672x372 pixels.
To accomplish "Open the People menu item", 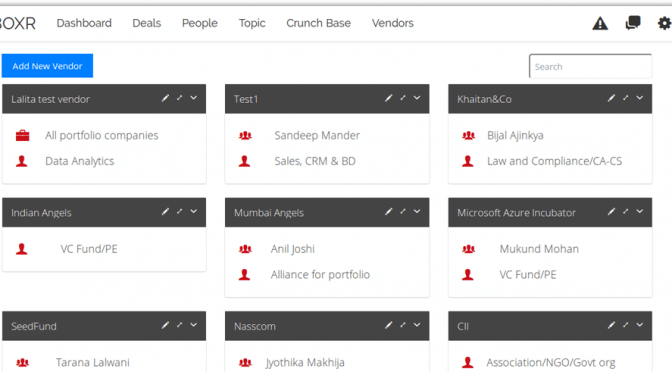I will tap(200, 23).
